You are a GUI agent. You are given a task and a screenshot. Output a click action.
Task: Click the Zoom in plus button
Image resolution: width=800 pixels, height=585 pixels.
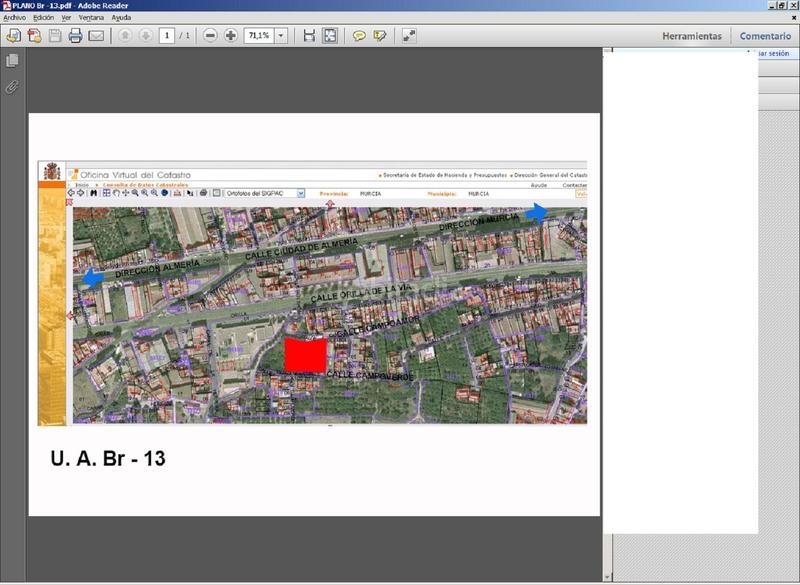pyautogui.click(x=231, y=36)
